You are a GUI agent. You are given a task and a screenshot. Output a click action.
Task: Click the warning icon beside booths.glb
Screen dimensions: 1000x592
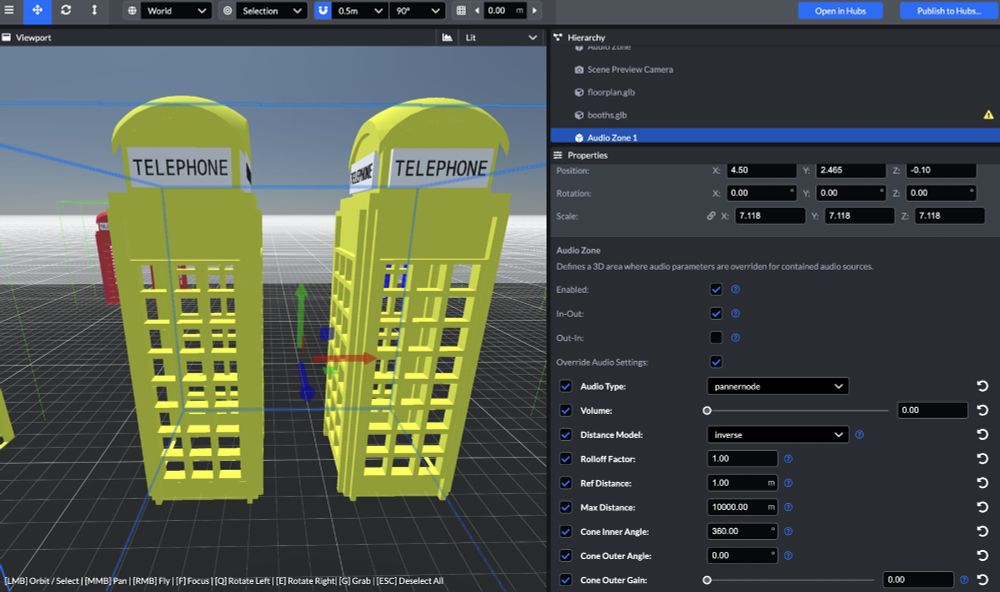coord(988,115)
